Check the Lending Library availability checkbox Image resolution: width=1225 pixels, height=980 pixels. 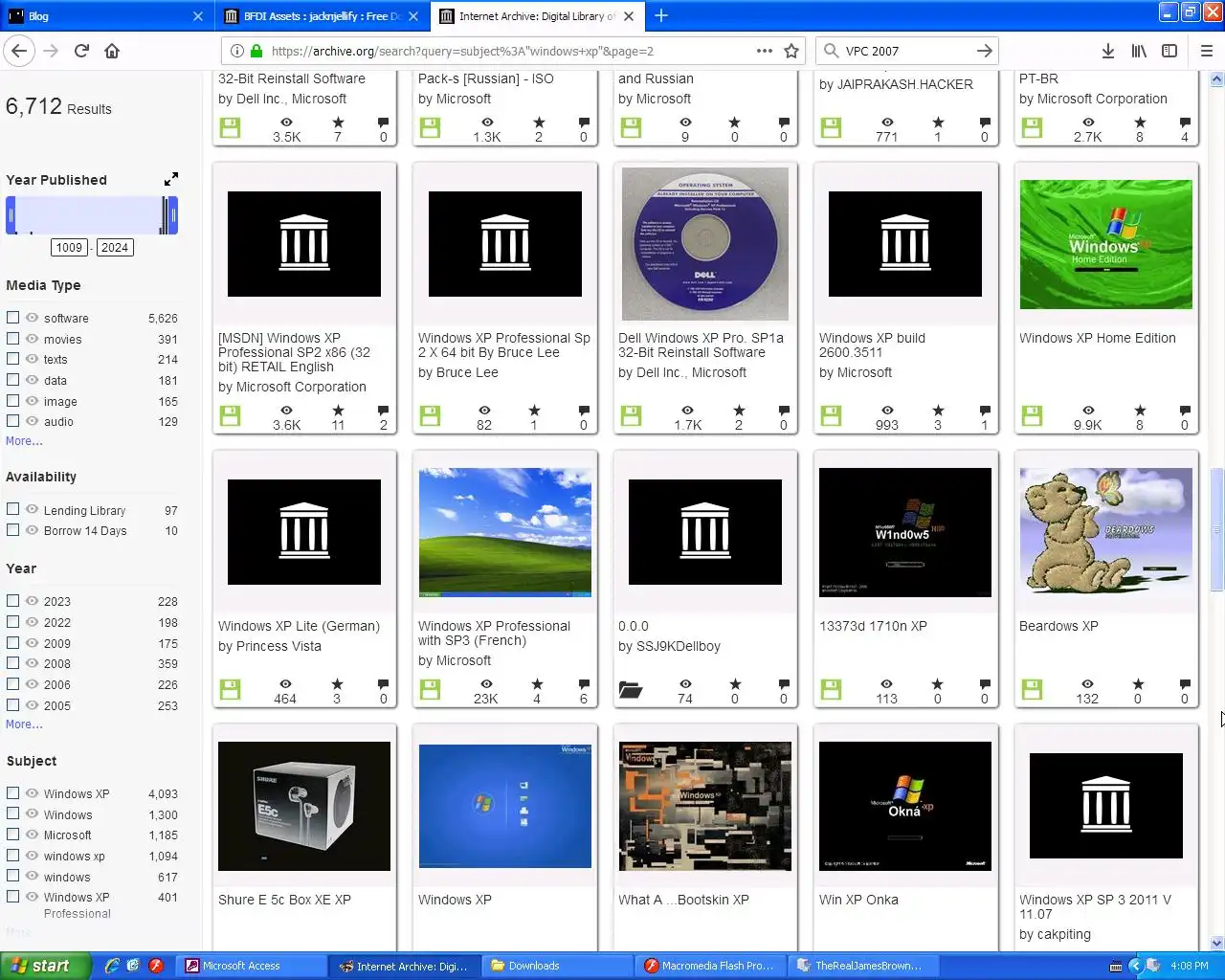pos(12,510)
